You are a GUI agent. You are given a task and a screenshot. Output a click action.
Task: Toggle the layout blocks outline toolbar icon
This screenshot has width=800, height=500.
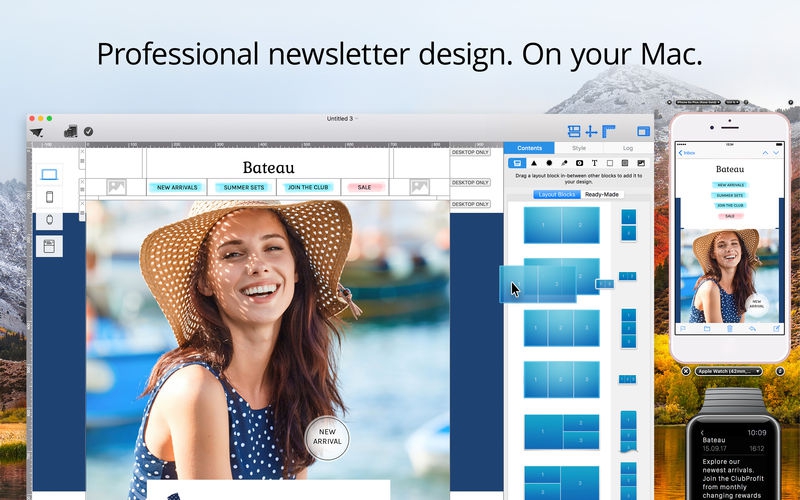(574, 131)
